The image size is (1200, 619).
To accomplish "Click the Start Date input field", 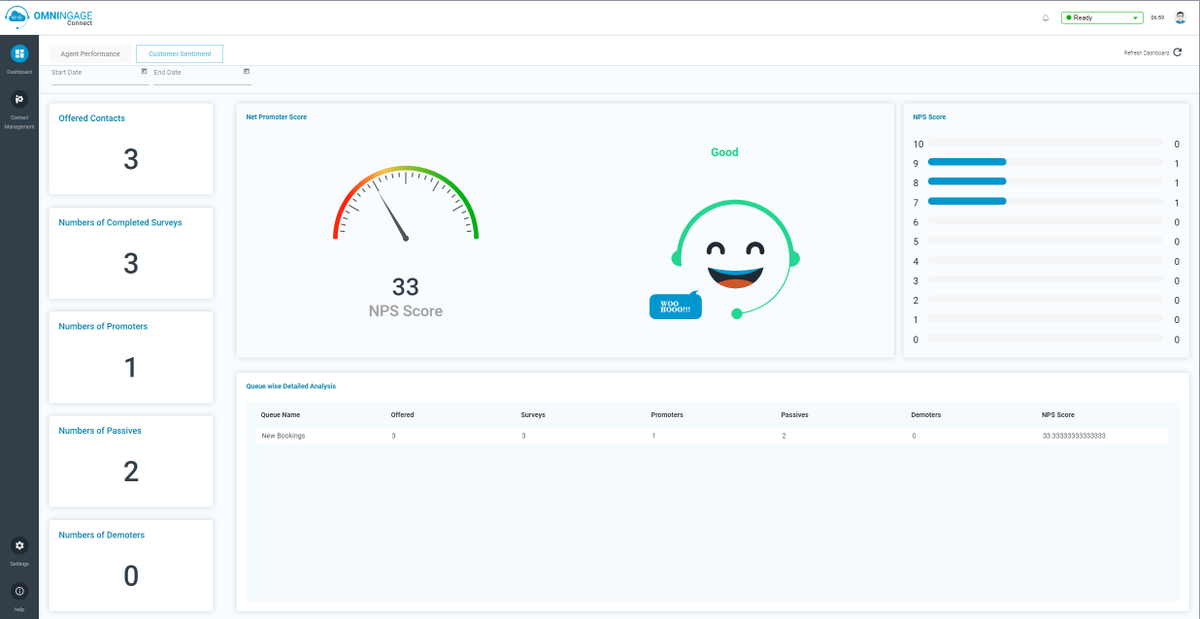I will click(x=99, y=75).
